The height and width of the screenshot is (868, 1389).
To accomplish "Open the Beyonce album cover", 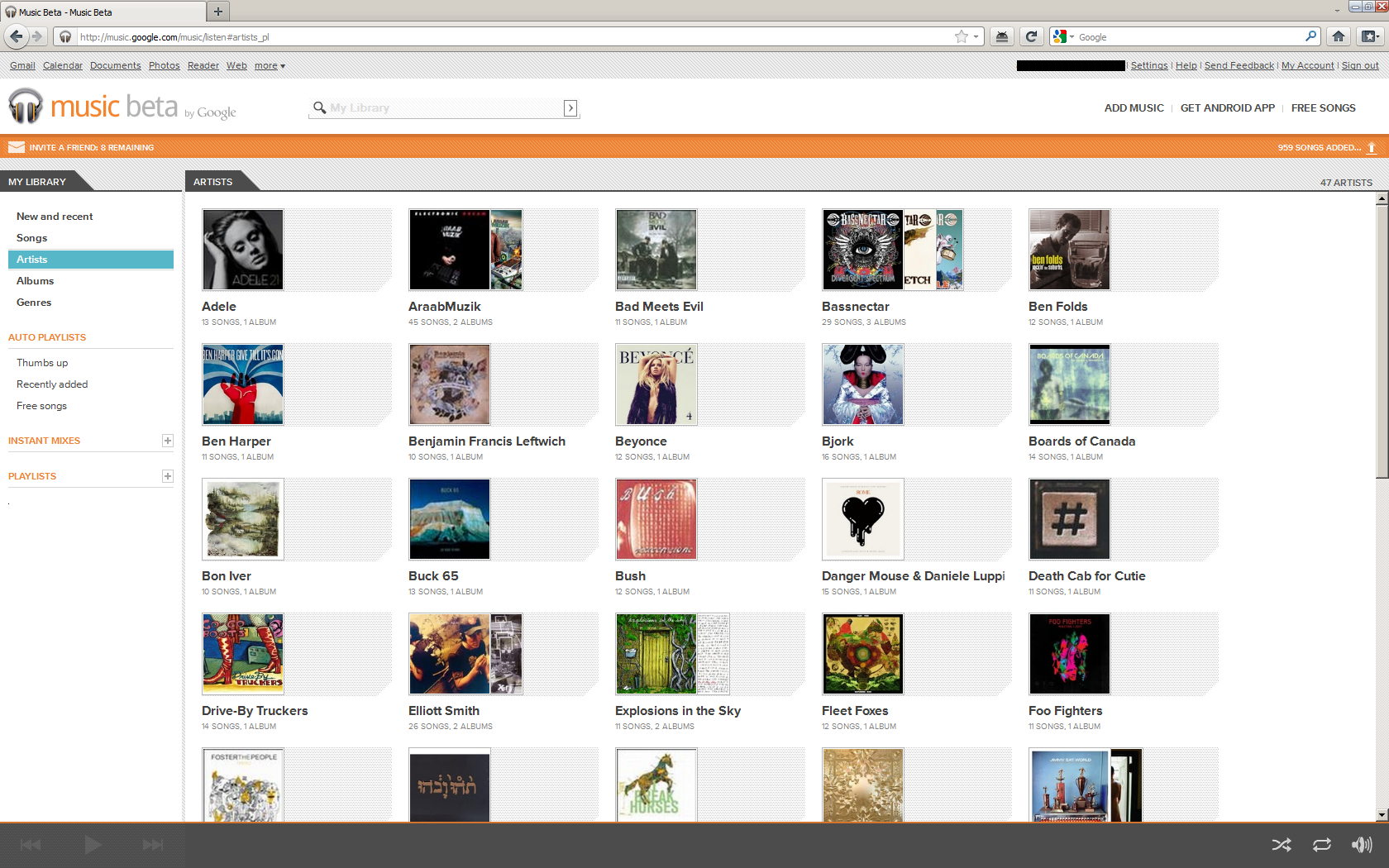I will [x=656, y=384].
